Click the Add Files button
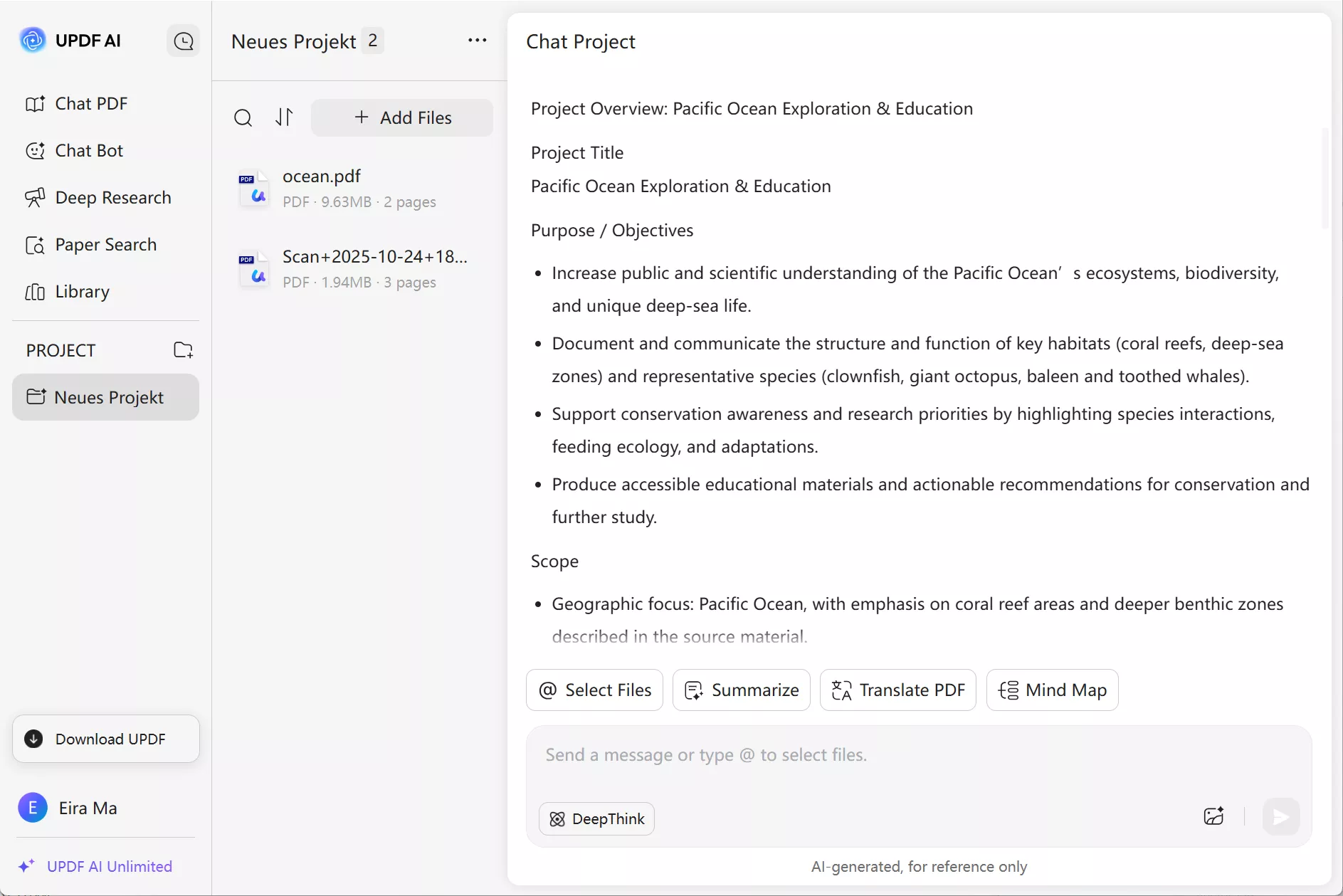Image resolution: width=1343 pixels, height=896 pixels. [x=402, y=117]
